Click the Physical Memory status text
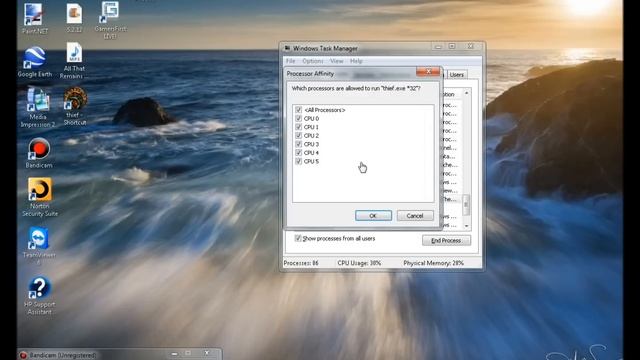The width and height of the screenshot is (640, 360). pyautogui.click(x=433, y=263)
